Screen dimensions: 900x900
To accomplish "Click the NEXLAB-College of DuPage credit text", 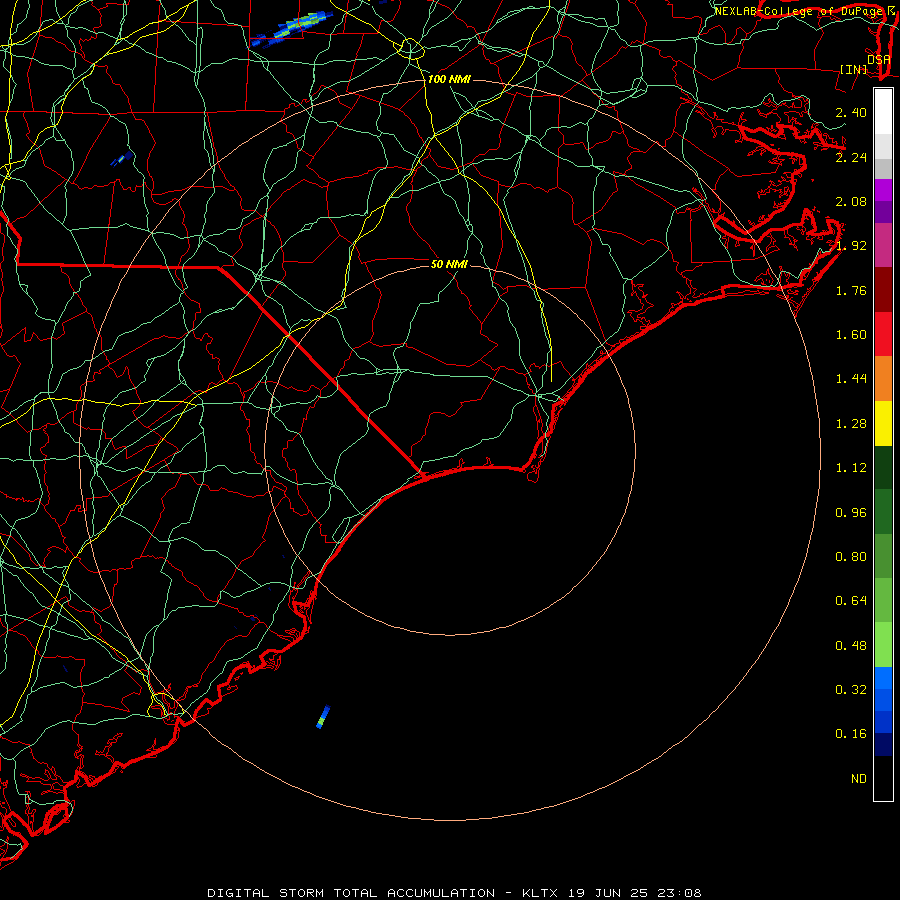I will pyautogui.click(x=798, y=11).
